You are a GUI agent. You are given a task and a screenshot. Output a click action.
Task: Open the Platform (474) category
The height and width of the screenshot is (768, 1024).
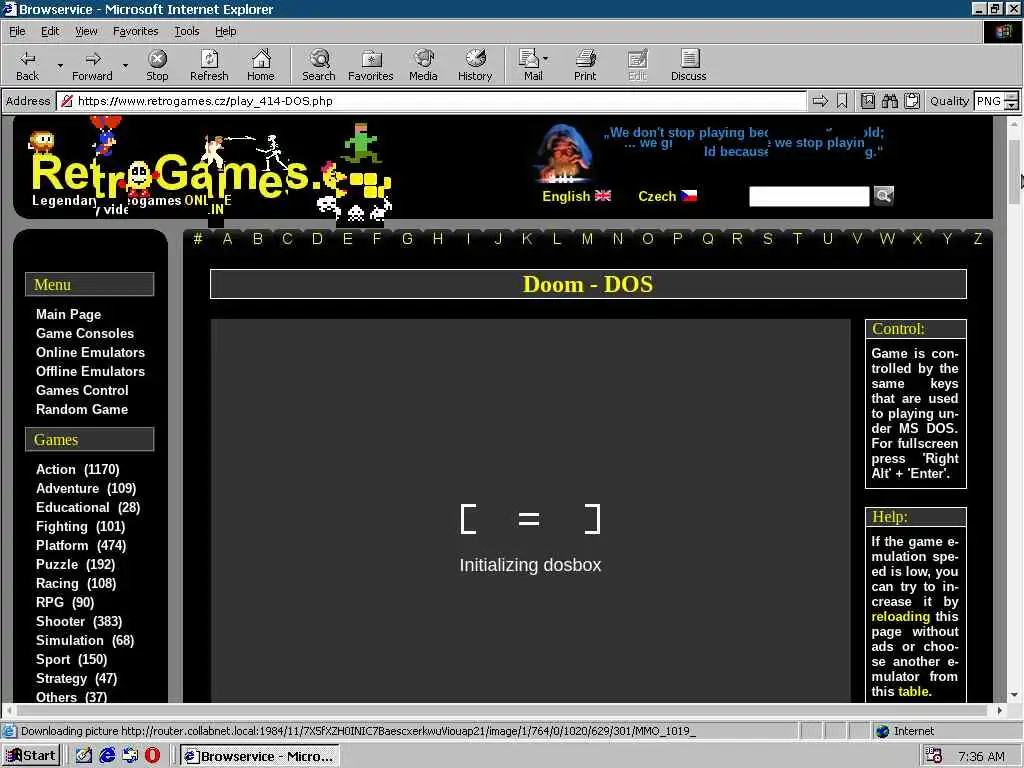pos(81,545)
